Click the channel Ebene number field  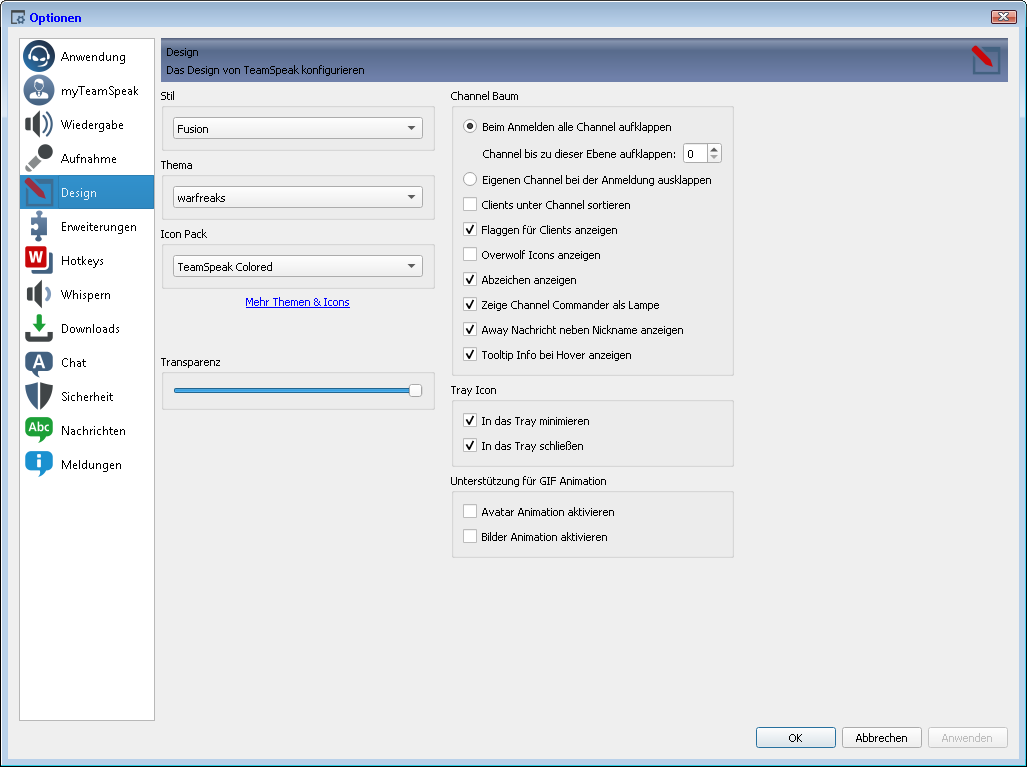pyautogui.click(x=695, y=154)
